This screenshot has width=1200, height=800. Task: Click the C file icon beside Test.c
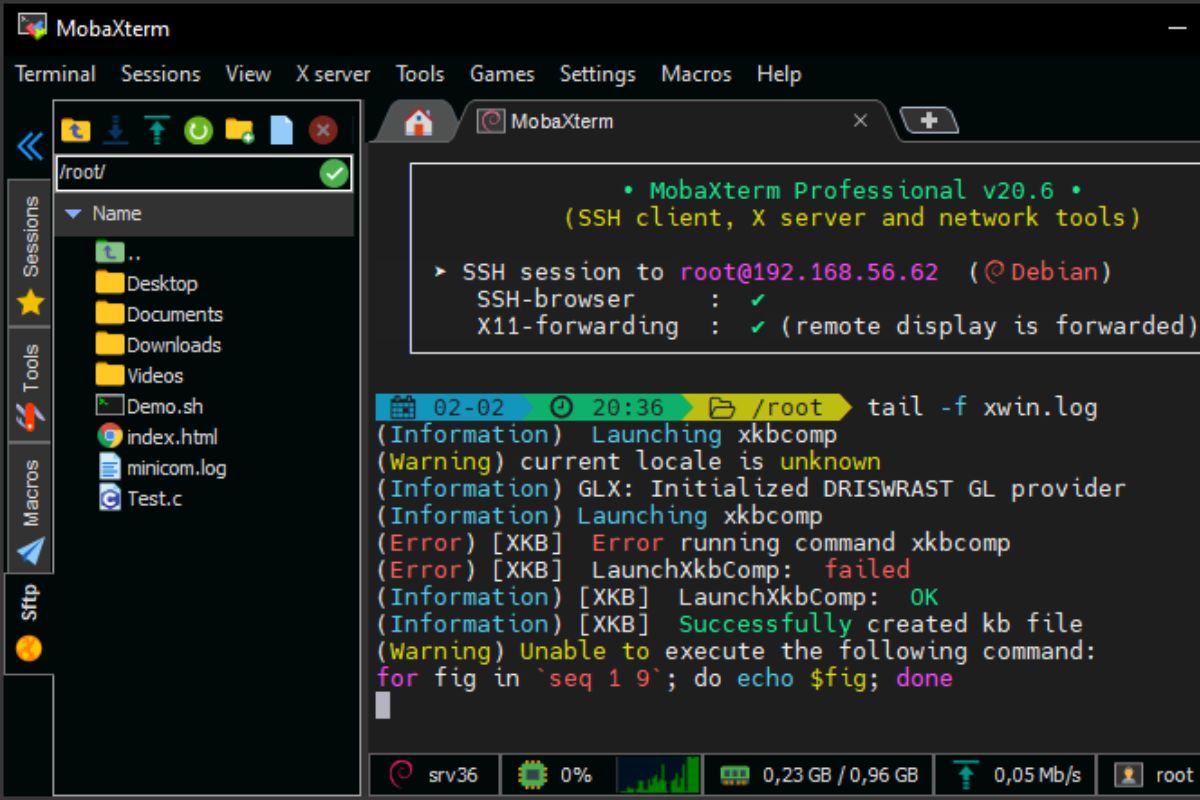110,497
